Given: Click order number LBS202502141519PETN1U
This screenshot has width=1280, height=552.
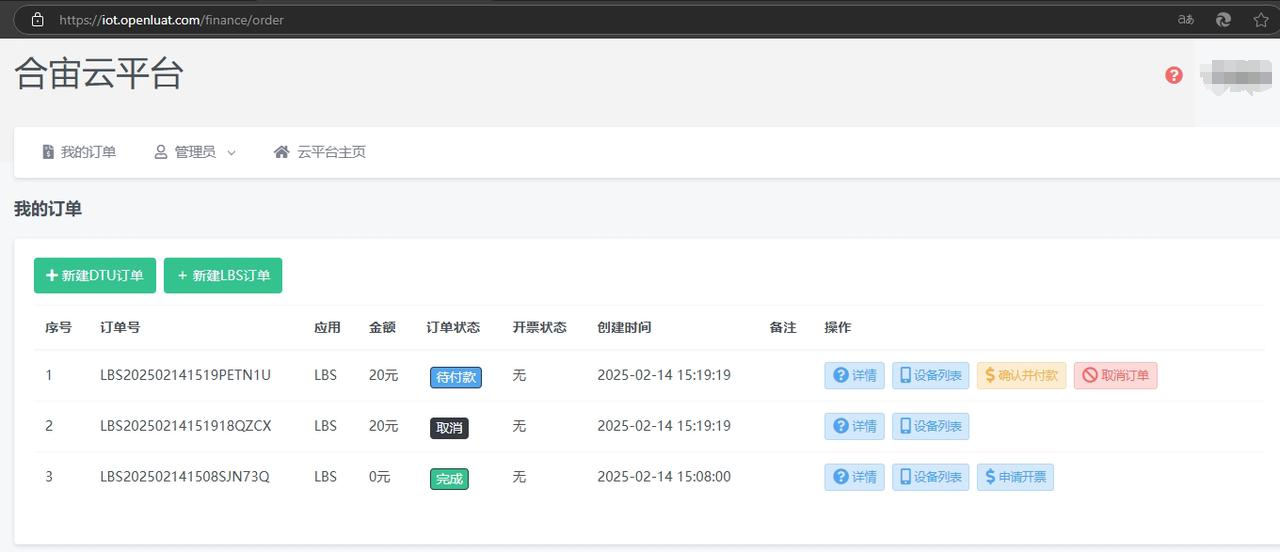Looking at the screenshot, I should [186, 375].
